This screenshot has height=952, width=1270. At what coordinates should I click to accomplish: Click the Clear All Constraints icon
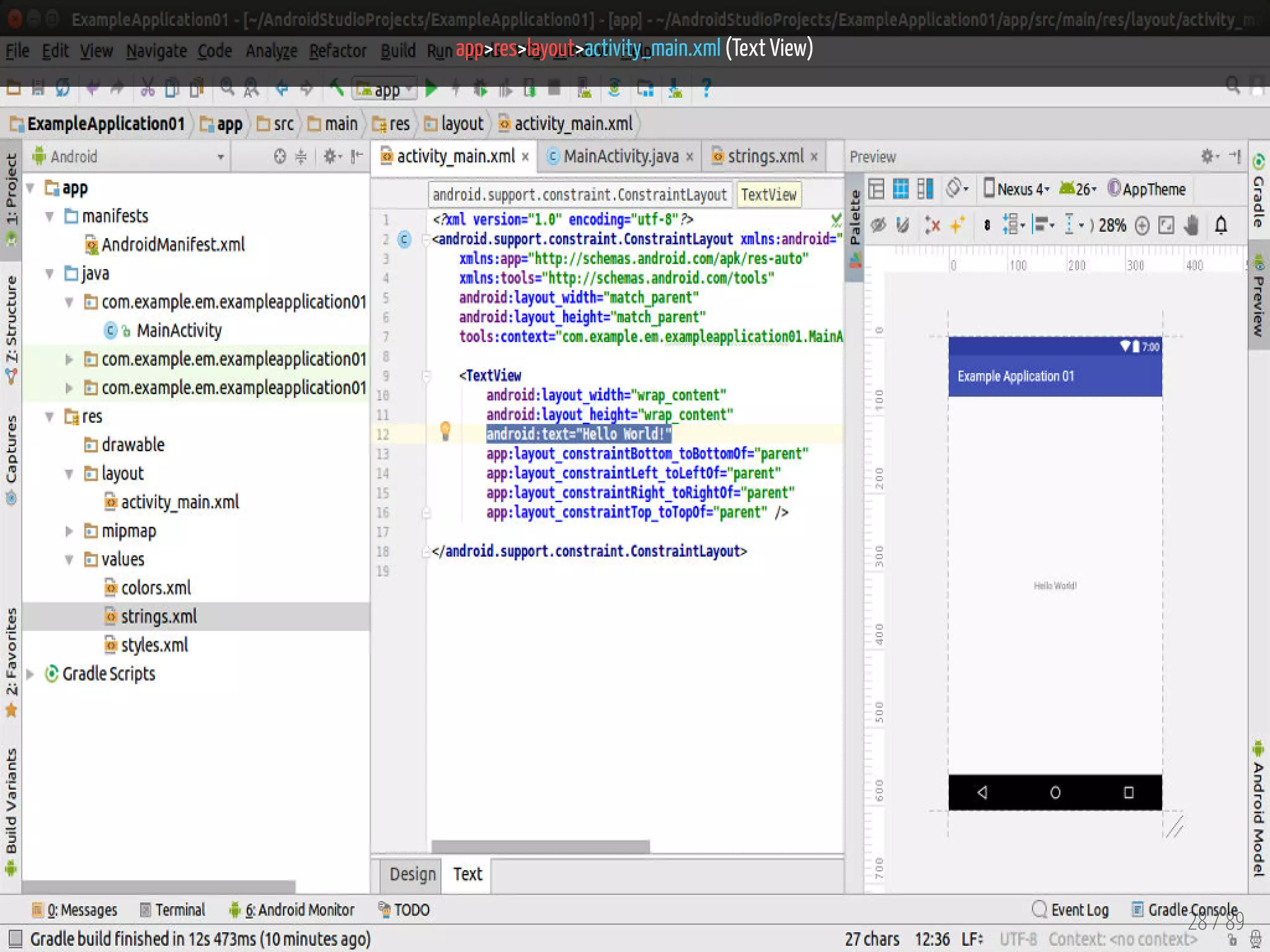click(932, 225)
